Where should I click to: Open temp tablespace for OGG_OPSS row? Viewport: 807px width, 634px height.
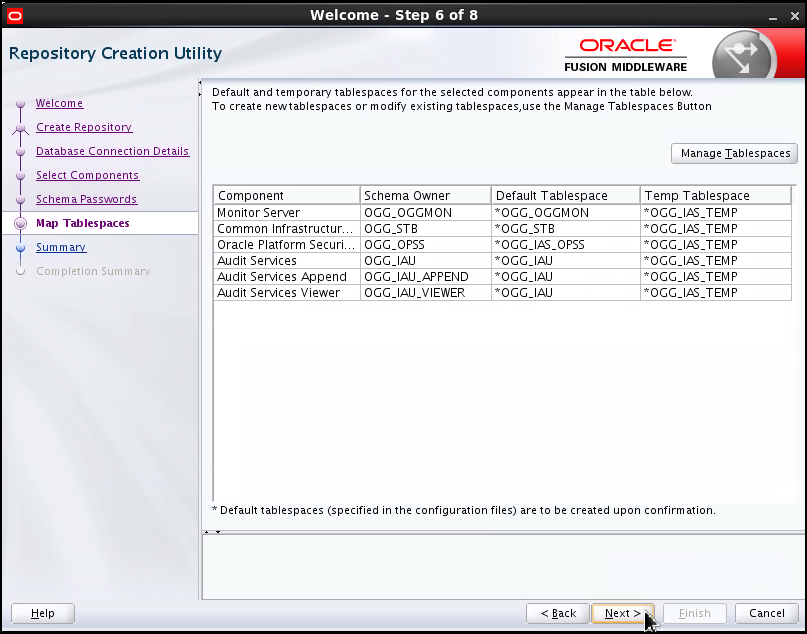pyautogui.click(x=715, y=244)
